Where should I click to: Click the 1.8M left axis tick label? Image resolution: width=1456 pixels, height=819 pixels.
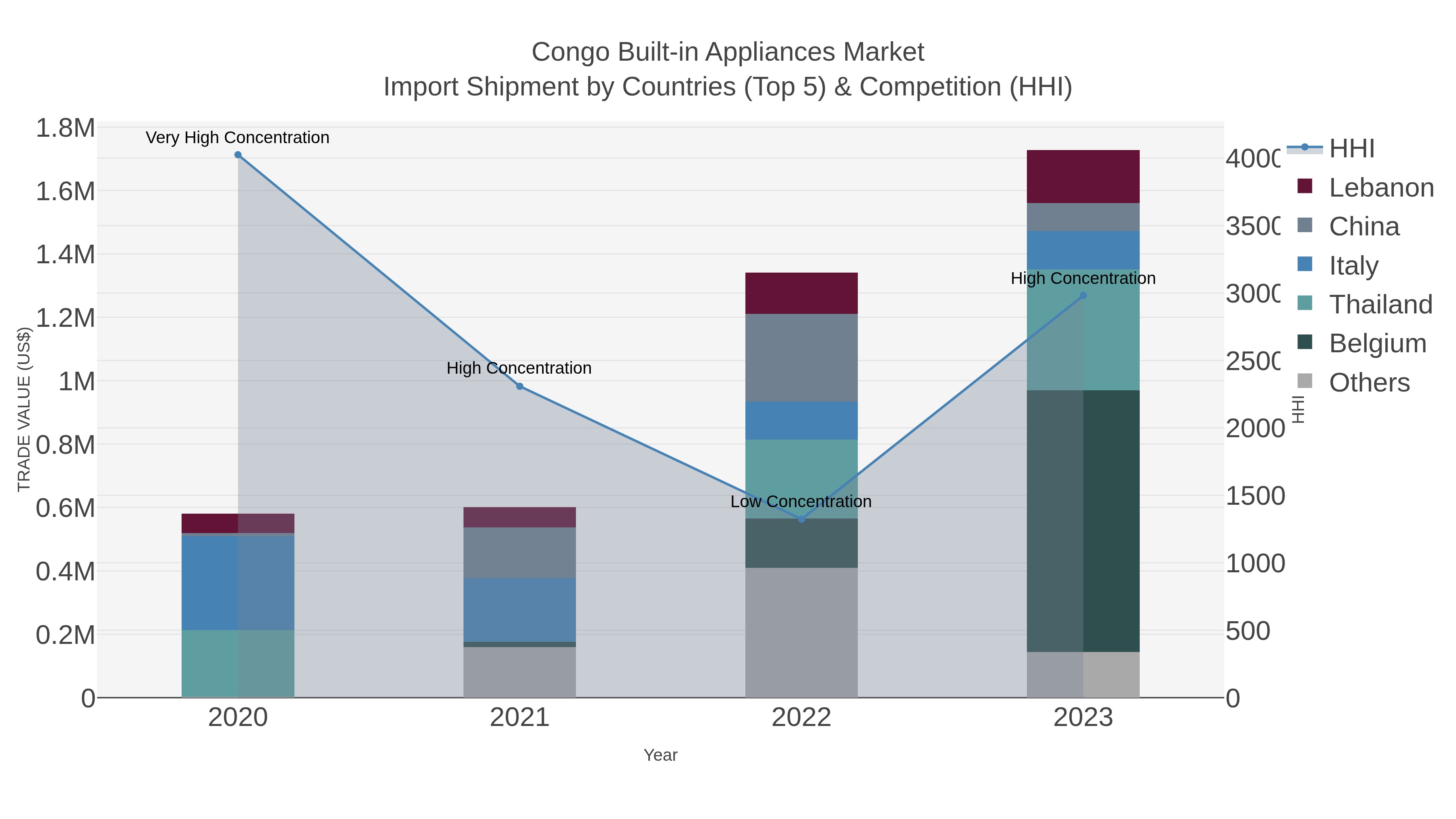[x=66, y=128]
